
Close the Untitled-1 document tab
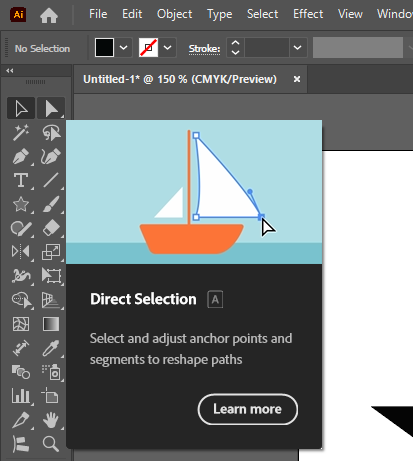(x=297, y=79)
